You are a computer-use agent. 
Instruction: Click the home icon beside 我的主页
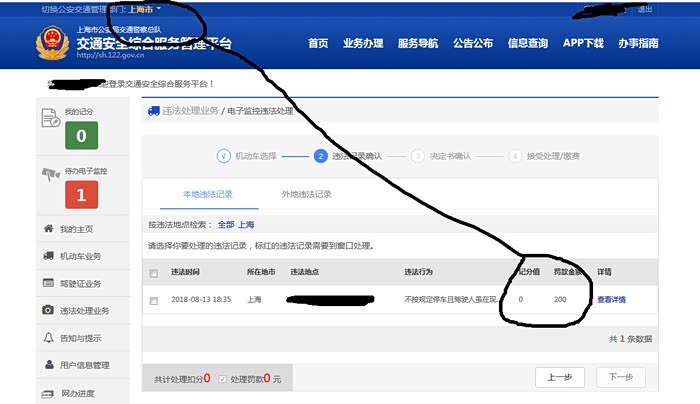[49, 229]
